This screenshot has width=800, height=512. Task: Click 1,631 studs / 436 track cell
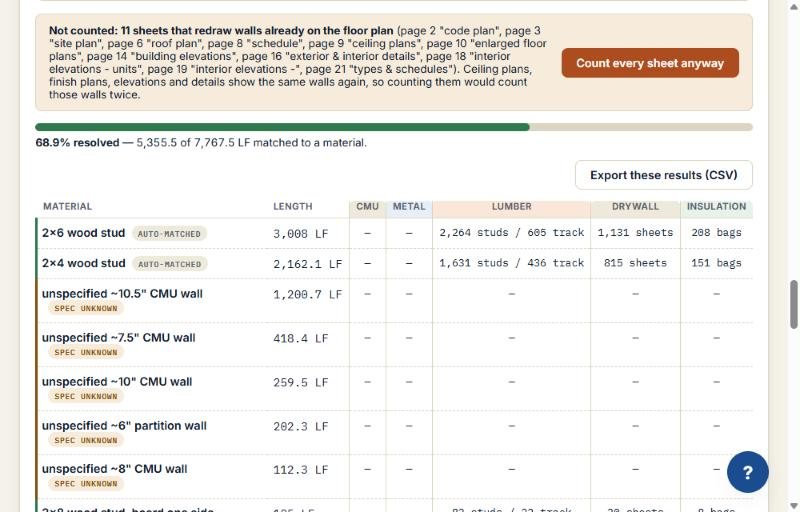coord(511,263)
